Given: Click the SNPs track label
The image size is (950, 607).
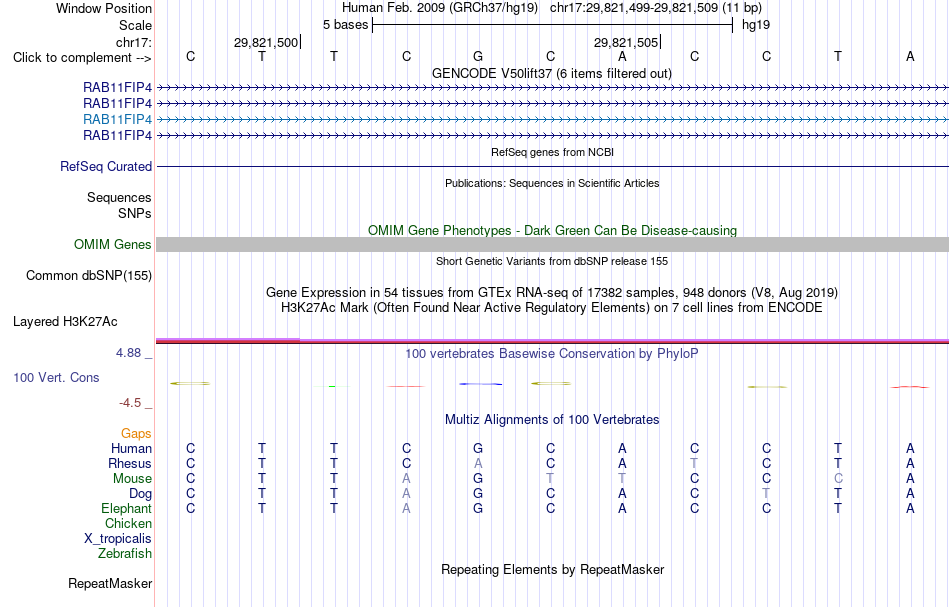Looking at the screenshot, I should pyautogui.click(x=135, y=213).
